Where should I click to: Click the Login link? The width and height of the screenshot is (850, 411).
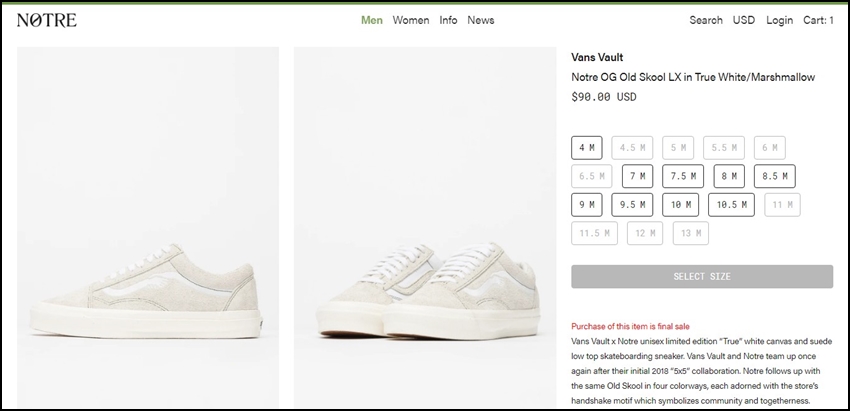point(780,20)
